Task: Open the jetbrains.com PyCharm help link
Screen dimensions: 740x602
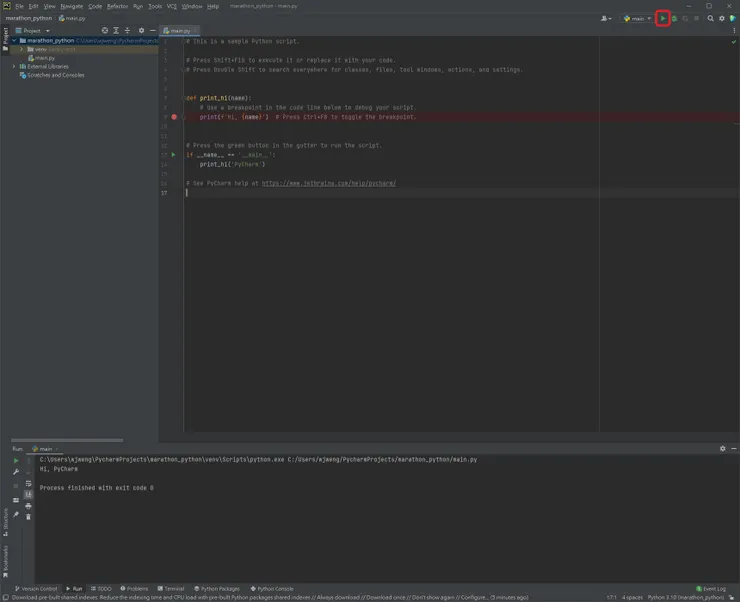Action: pos(328,183)
